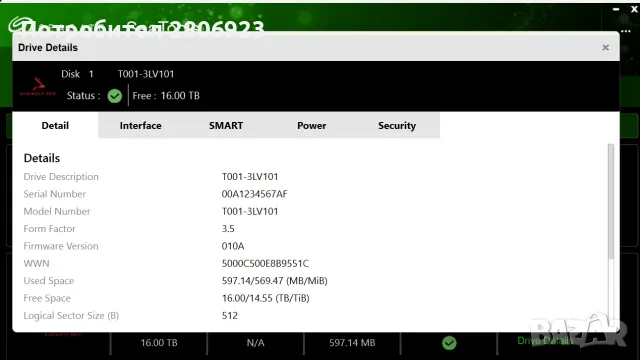
Task: Click Model Number value T001-3LV101
Action: 250,211
